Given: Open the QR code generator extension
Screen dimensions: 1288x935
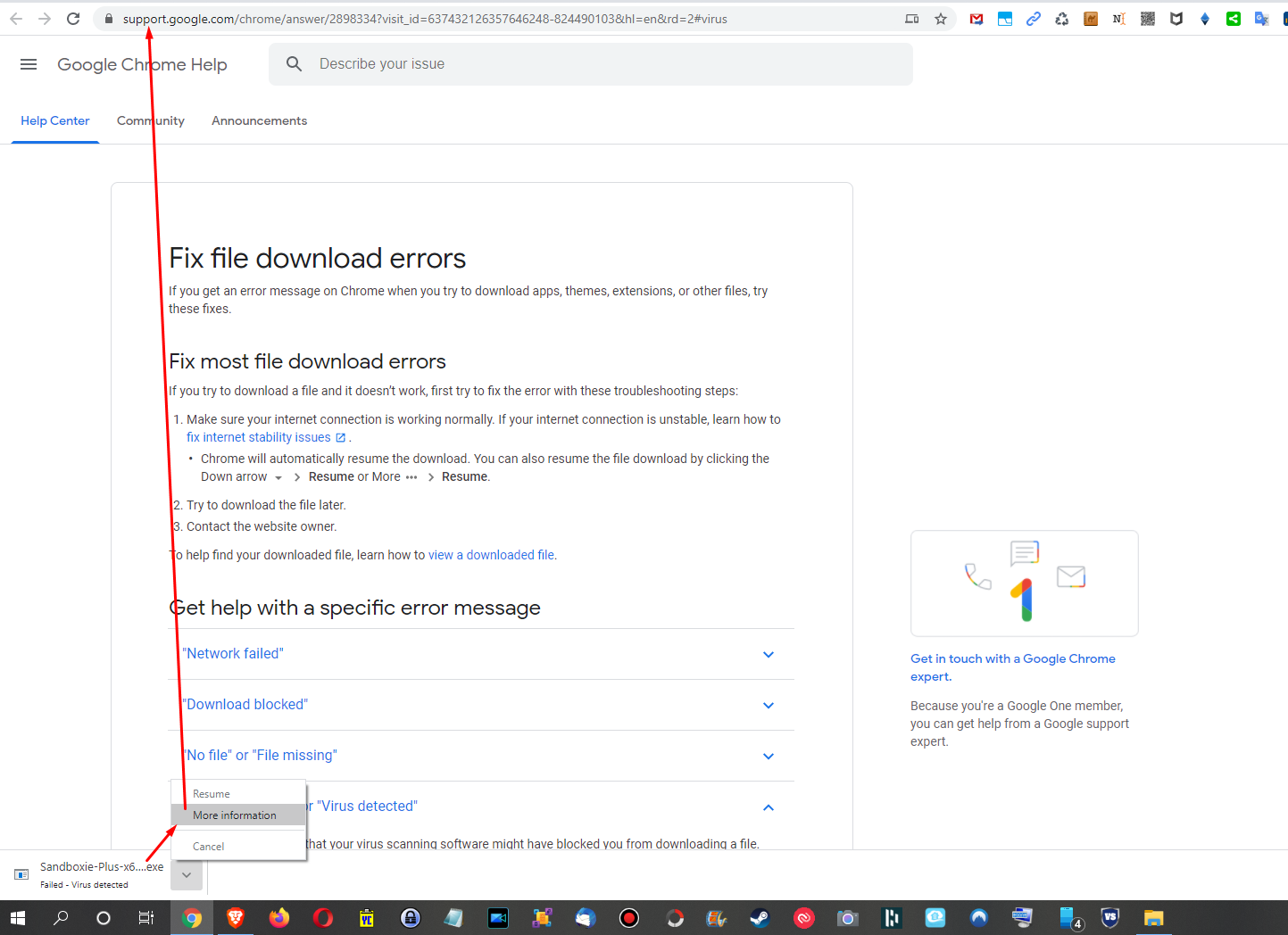Looking at the screenshot, I should 1147,18.
